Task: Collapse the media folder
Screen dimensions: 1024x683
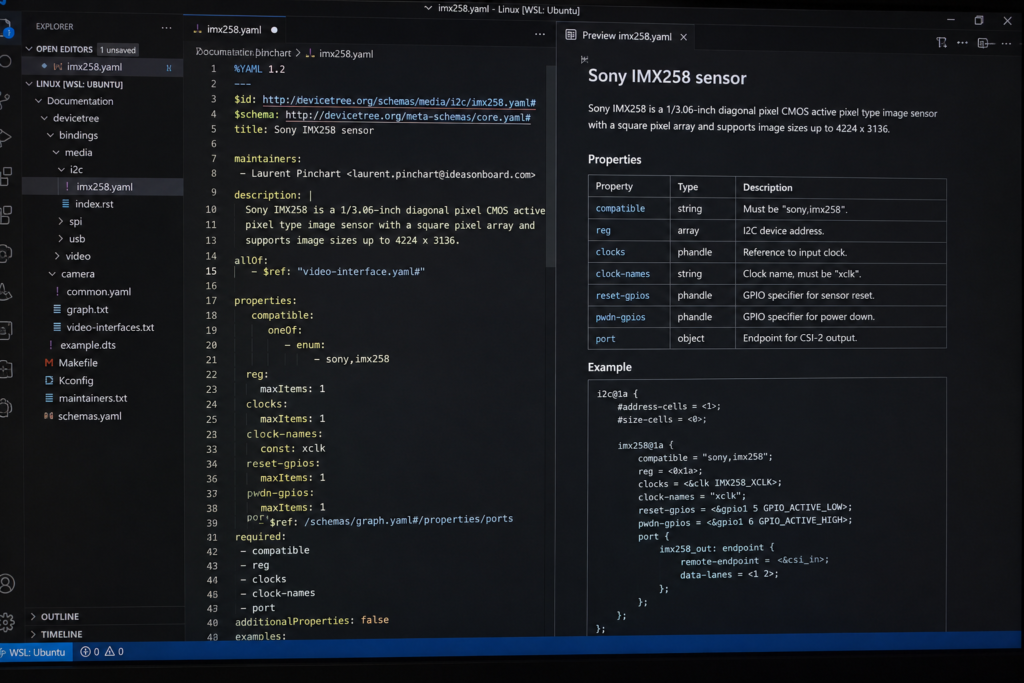Action: [x=56, y=152]
